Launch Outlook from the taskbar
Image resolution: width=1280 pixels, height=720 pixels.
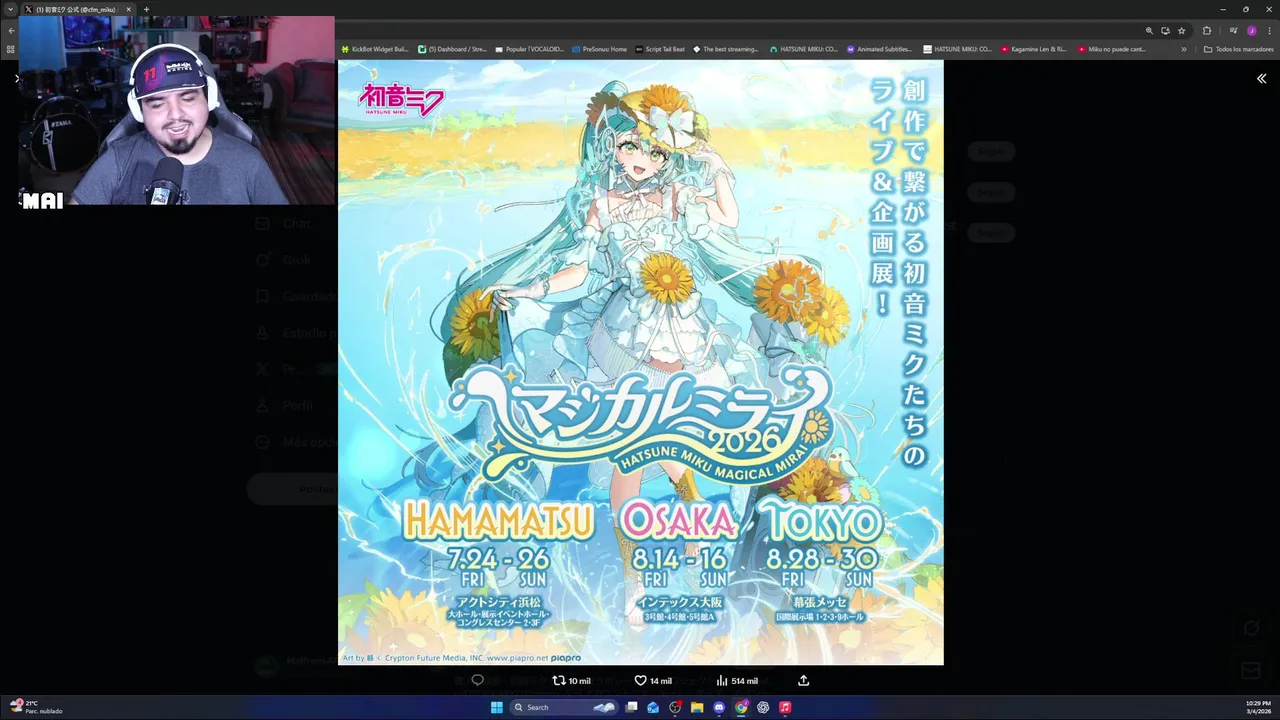point(653,707)
